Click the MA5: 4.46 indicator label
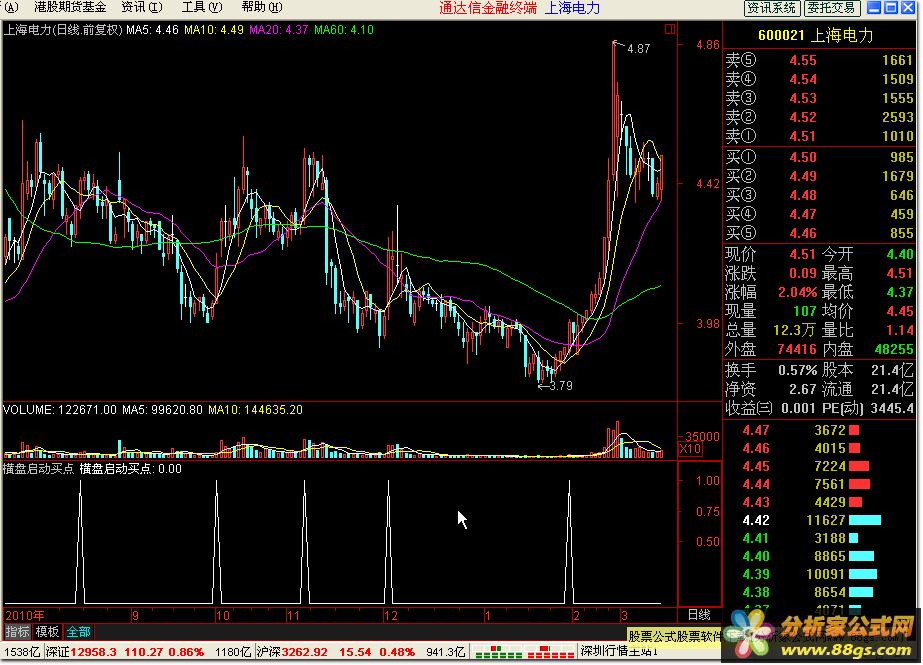 pos(152,30)
